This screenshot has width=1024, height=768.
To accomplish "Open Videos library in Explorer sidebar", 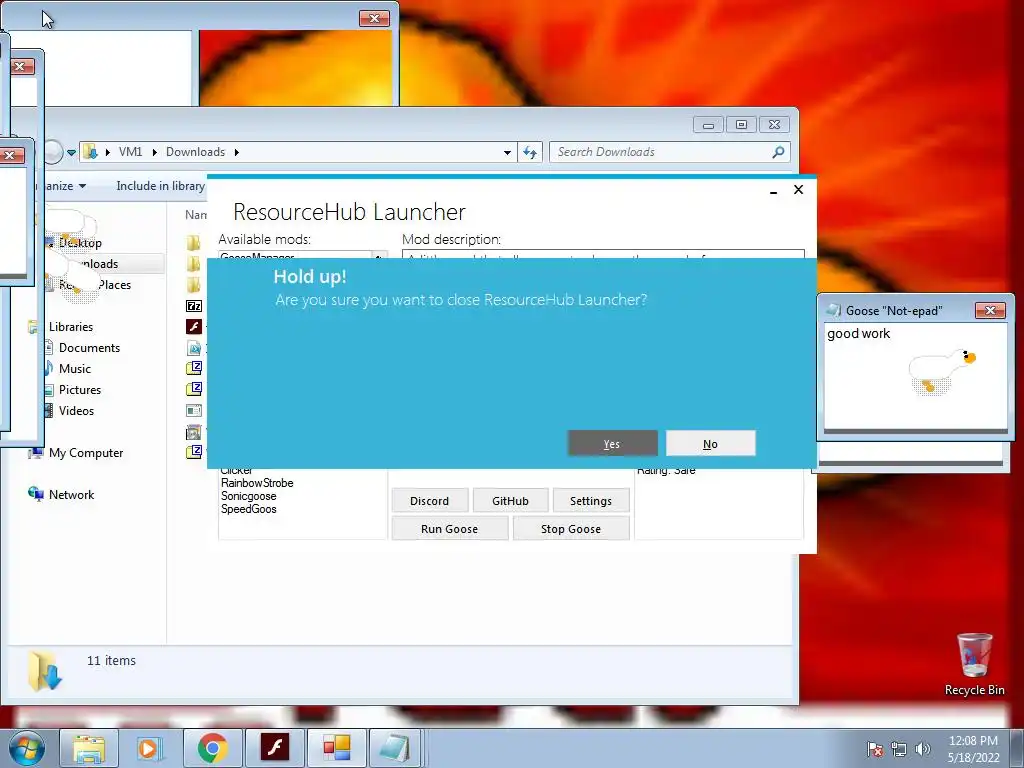I will pyautogui.click(x=76, y=410).
